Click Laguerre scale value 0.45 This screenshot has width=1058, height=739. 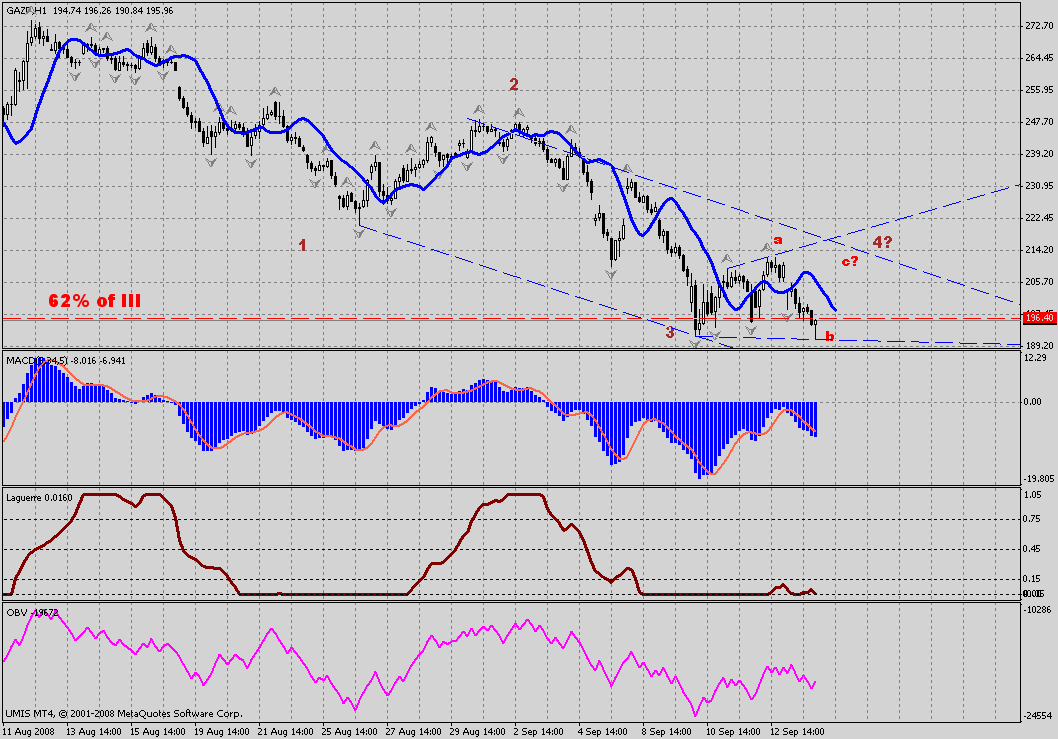coord(1032,549)
